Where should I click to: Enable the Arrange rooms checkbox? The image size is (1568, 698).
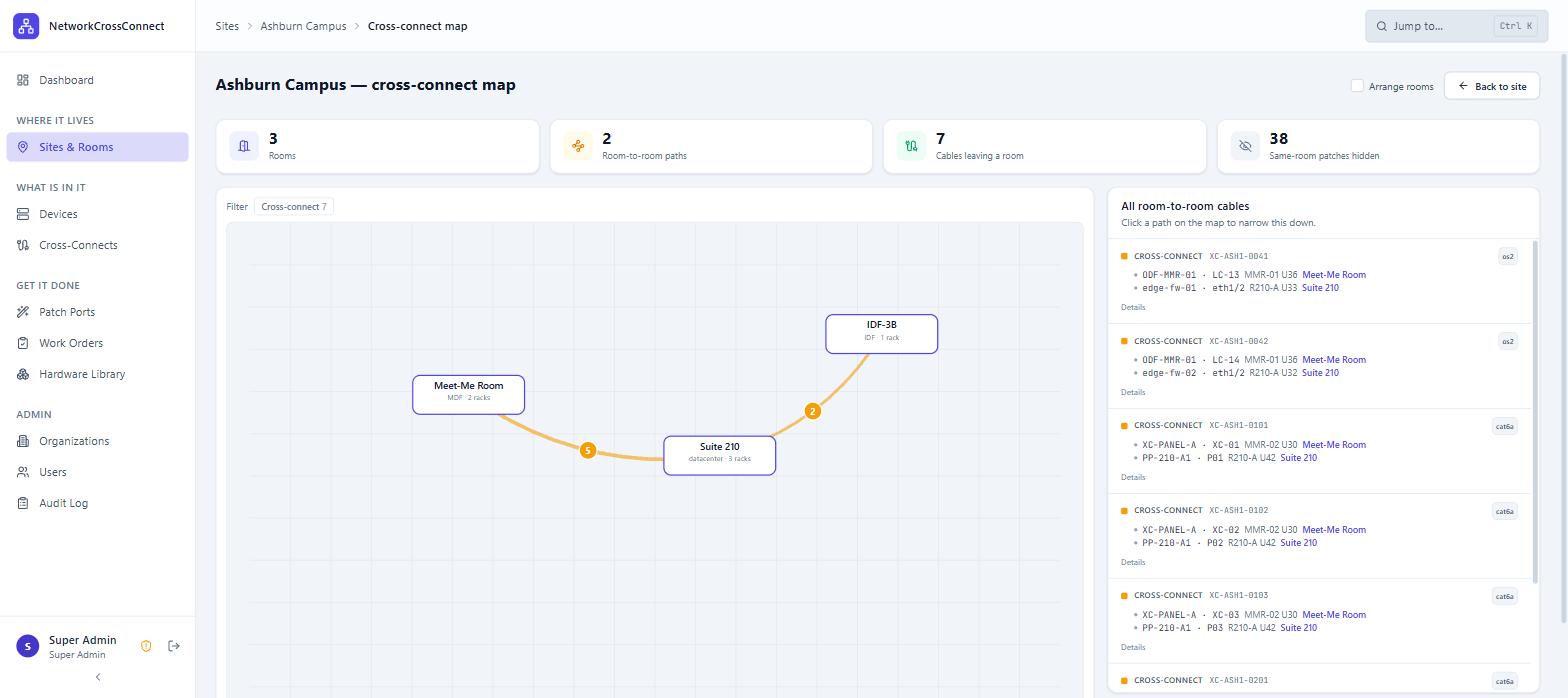(x=1357, y=86)
